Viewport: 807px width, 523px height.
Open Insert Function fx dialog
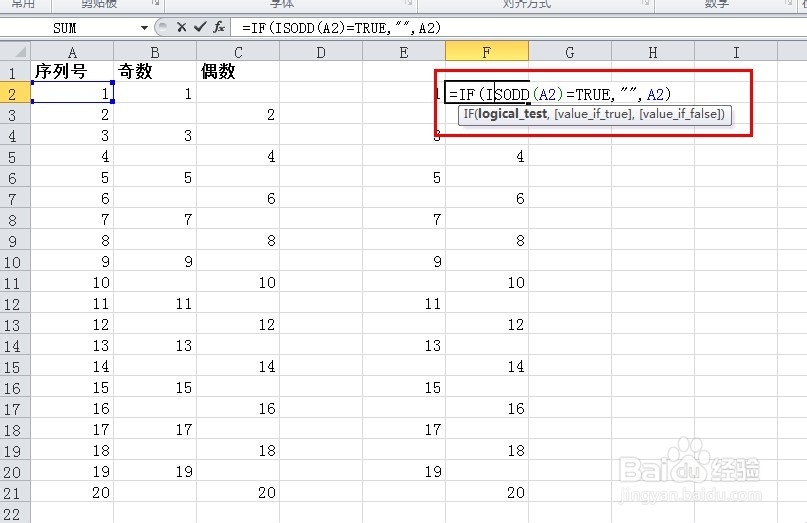[219, 27]
